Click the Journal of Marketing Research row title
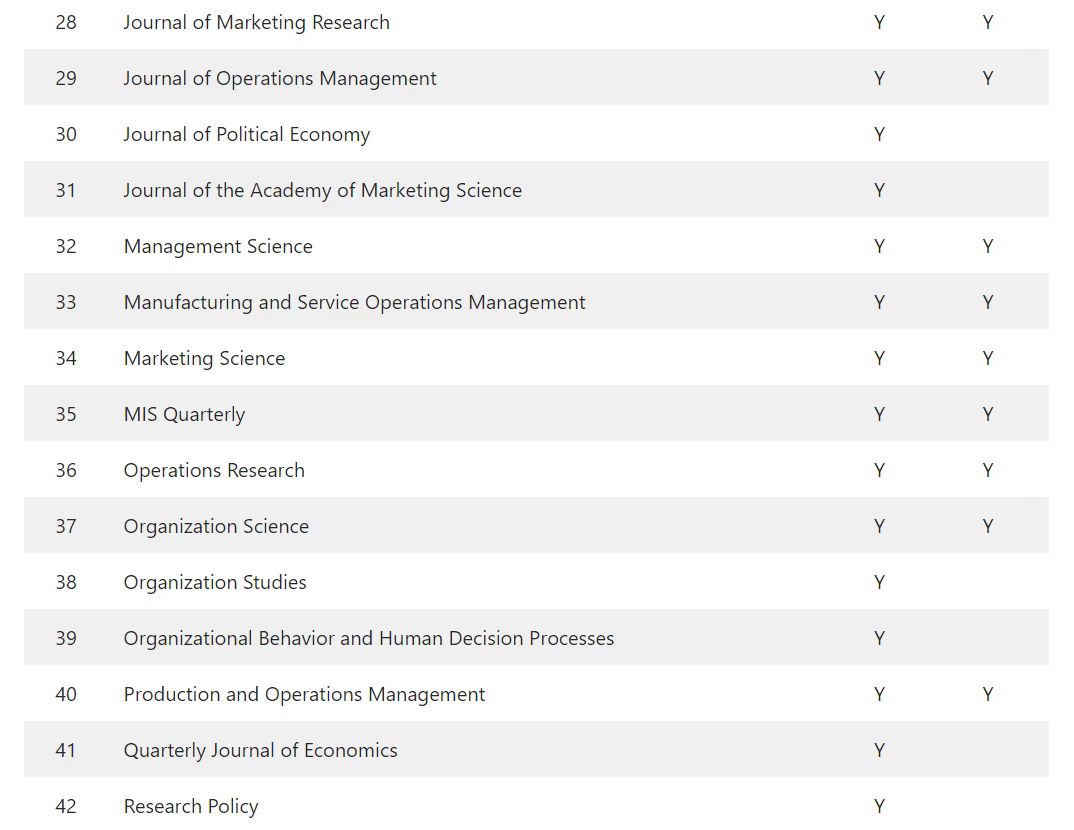This screenshot has height=830, width=1074. coord(256,23)
